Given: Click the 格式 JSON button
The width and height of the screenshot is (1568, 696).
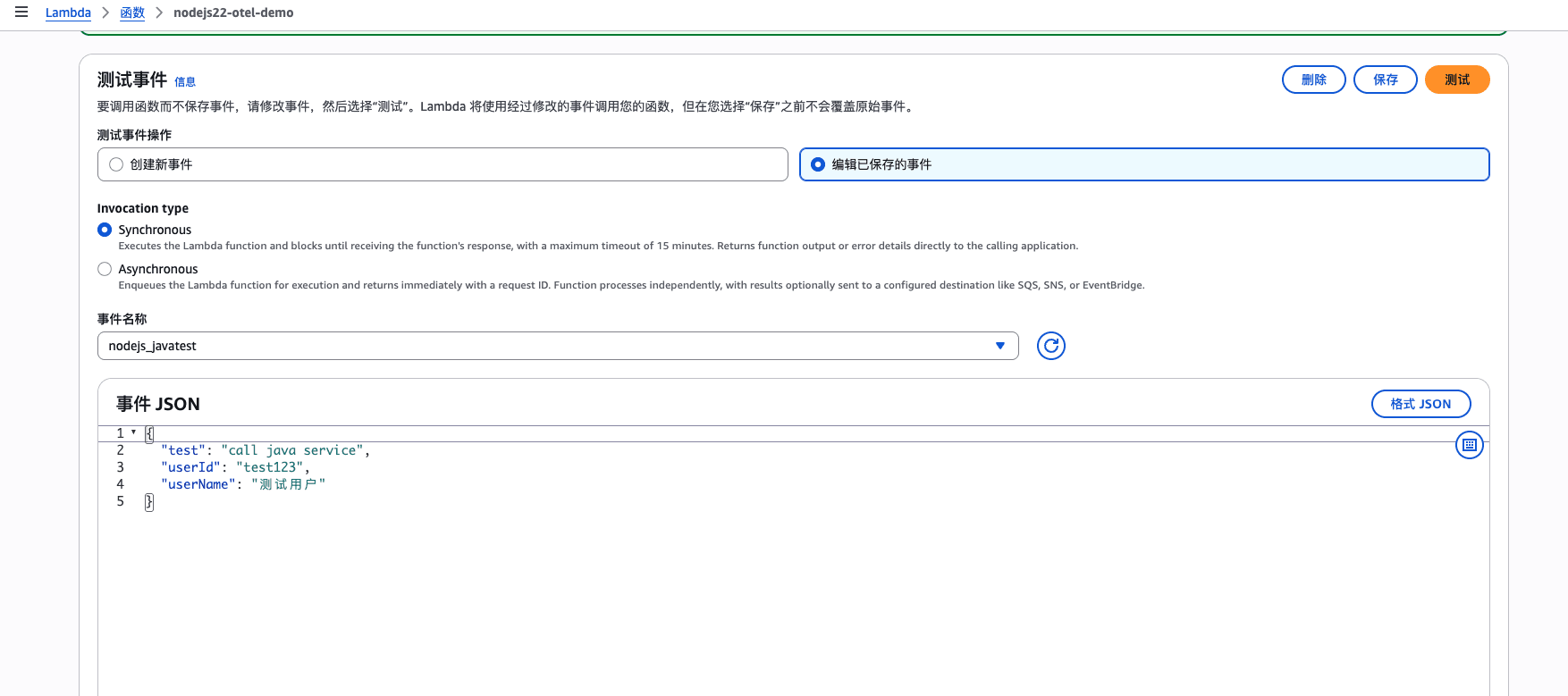Looking at the screenshot, I should (1420, 404).
